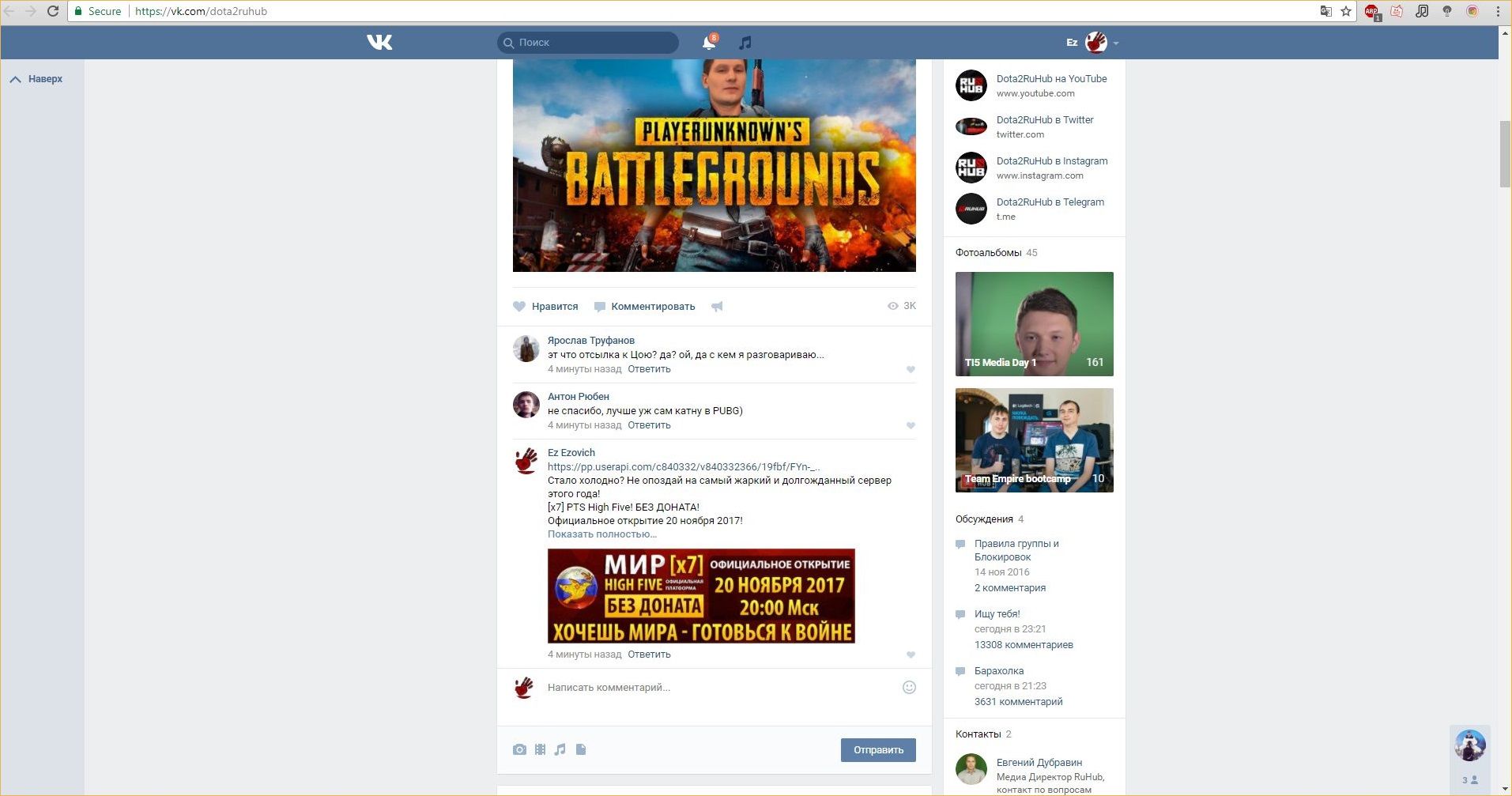The height and width of the screenshot is (796, 1512).
Task: Click Антон Рюбен's avatar
Action: pyautogui.click(x=526, y=405)
